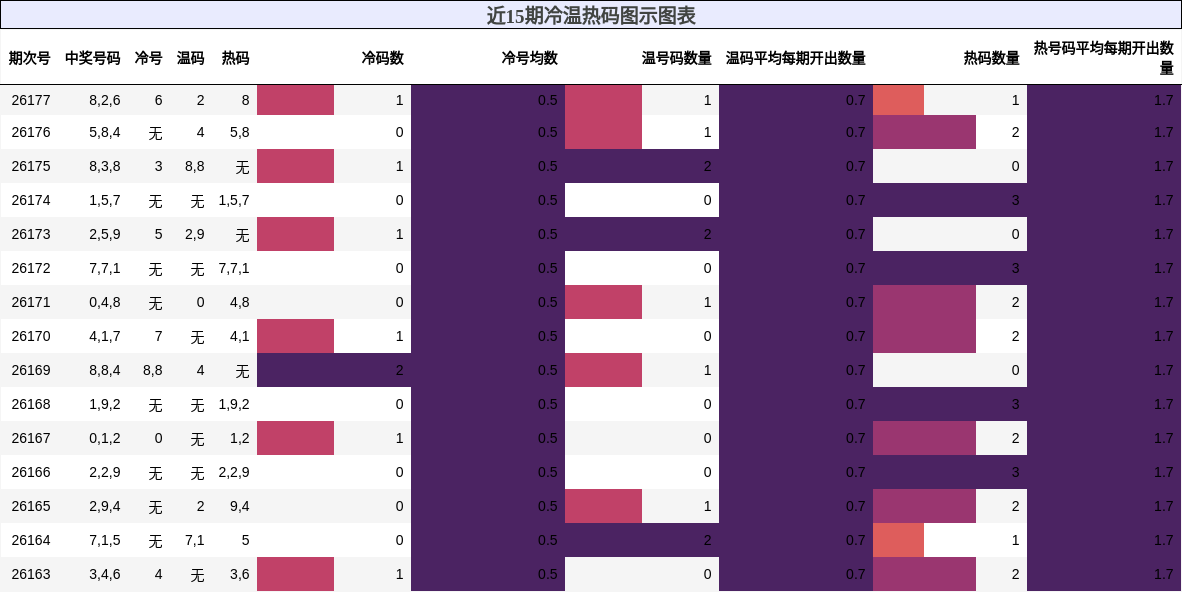
Task: Click cold average 0.5 in row 26170
Action: (548, 336)
